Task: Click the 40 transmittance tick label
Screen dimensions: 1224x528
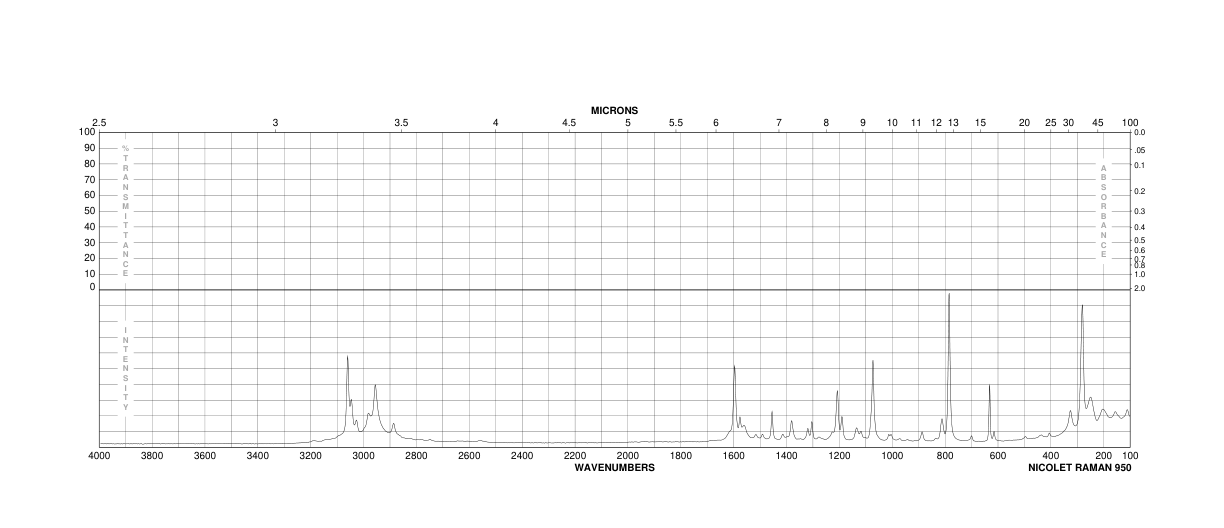Action: [x=89, y=226]
